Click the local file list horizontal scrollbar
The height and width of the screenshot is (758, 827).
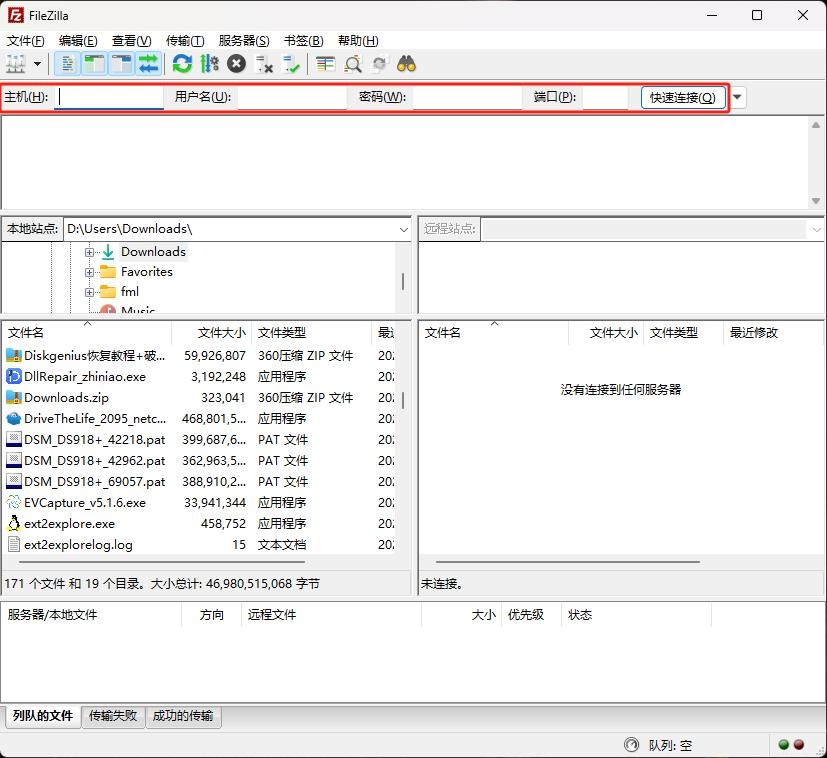tap(162, 562)
